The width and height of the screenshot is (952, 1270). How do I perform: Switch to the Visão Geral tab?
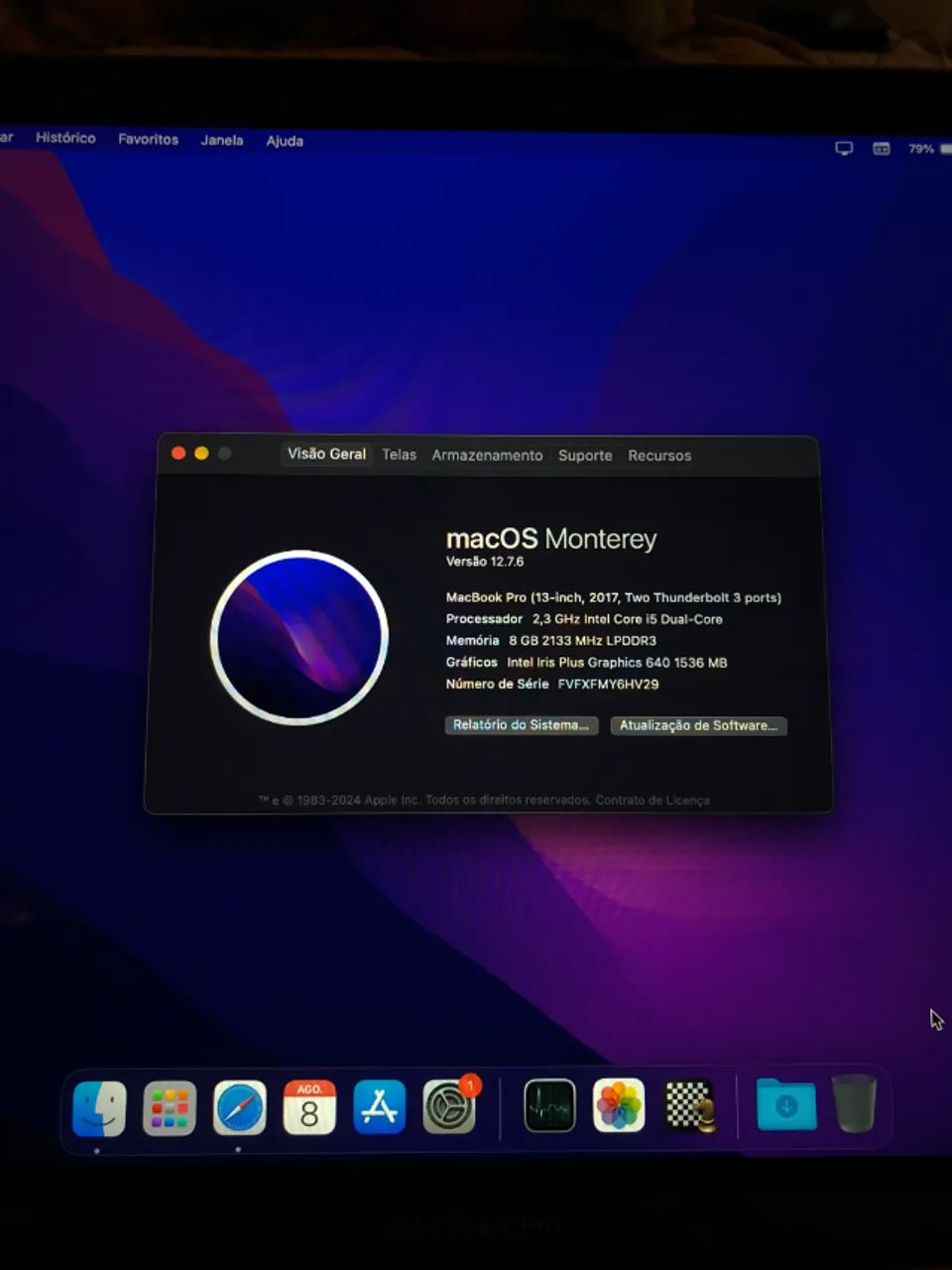(326, 453)
